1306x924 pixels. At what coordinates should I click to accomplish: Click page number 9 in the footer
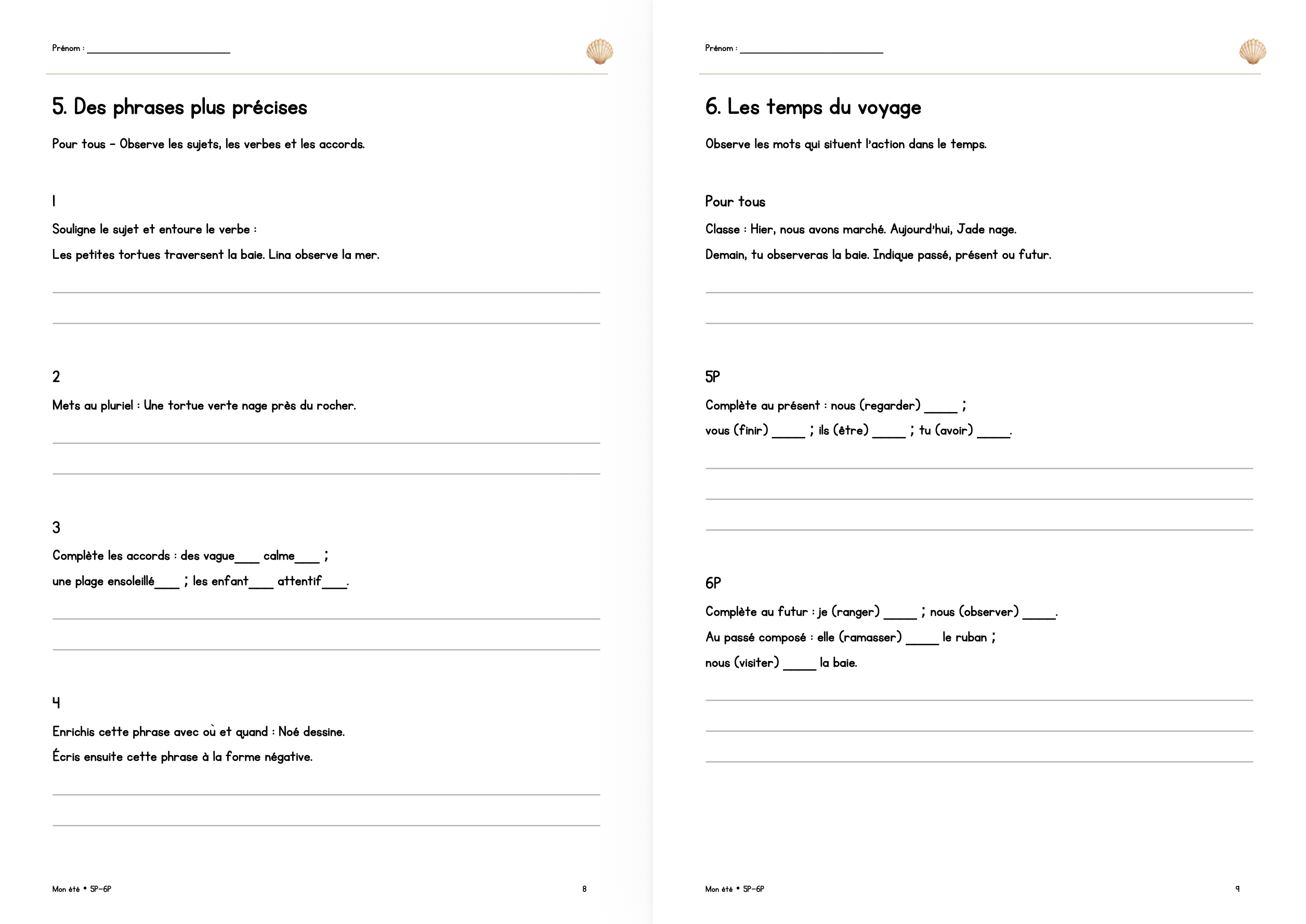coord(1237,889)
